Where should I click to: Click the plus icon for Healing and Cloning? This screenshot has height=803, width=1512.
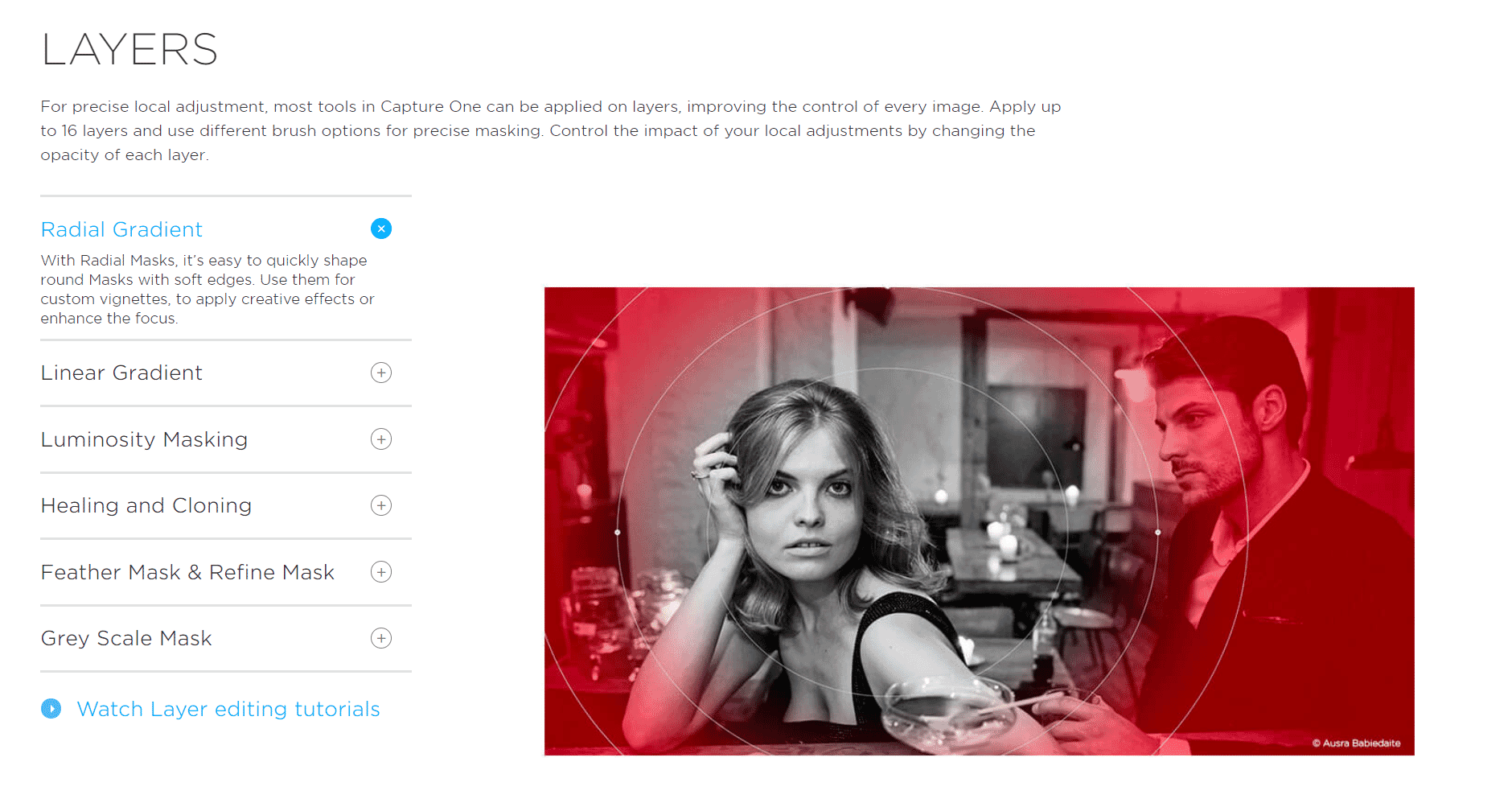coord(381,505)
